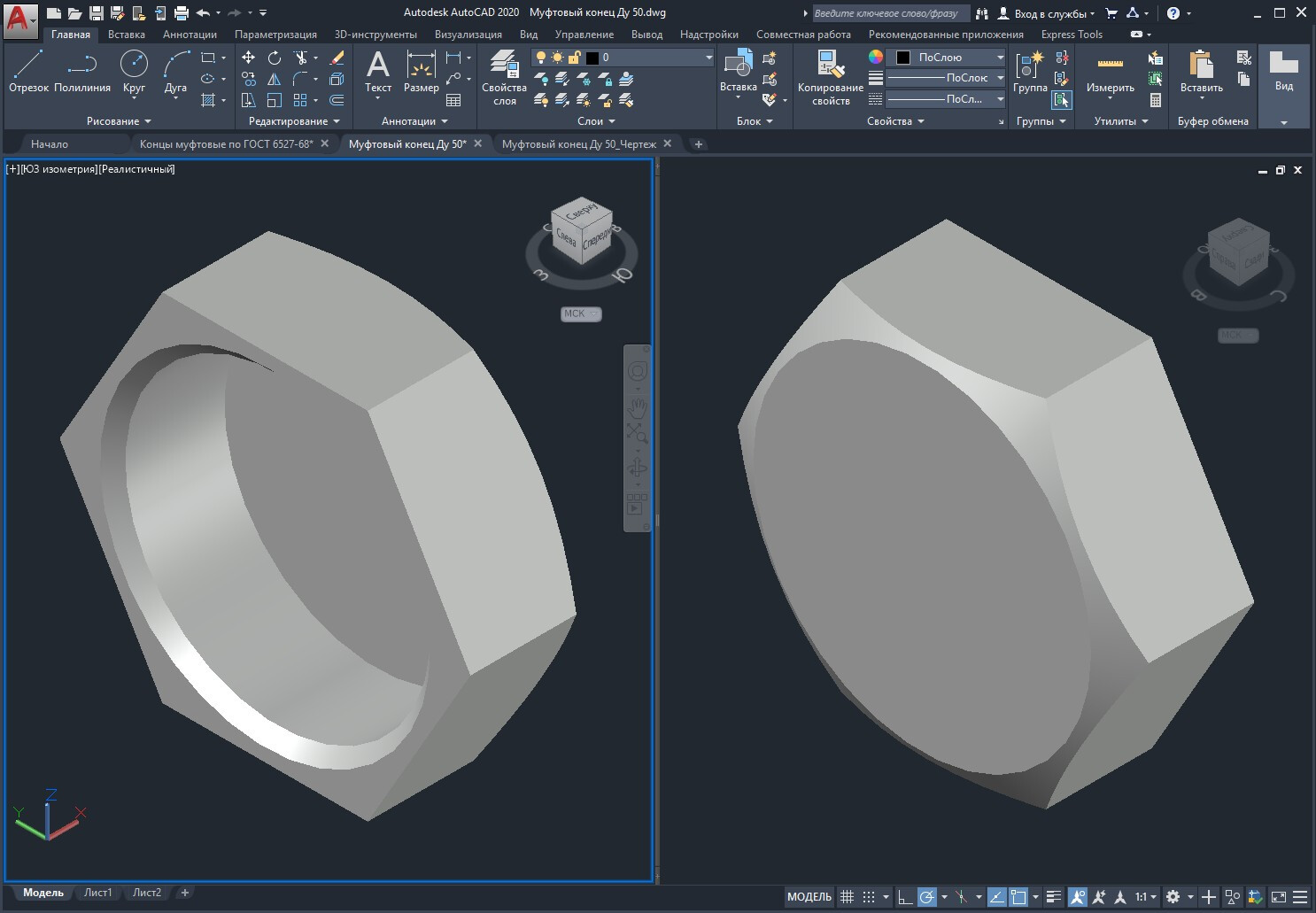
Task: Click the black swatch in ПоСлою color box
Action: point(903,58)
